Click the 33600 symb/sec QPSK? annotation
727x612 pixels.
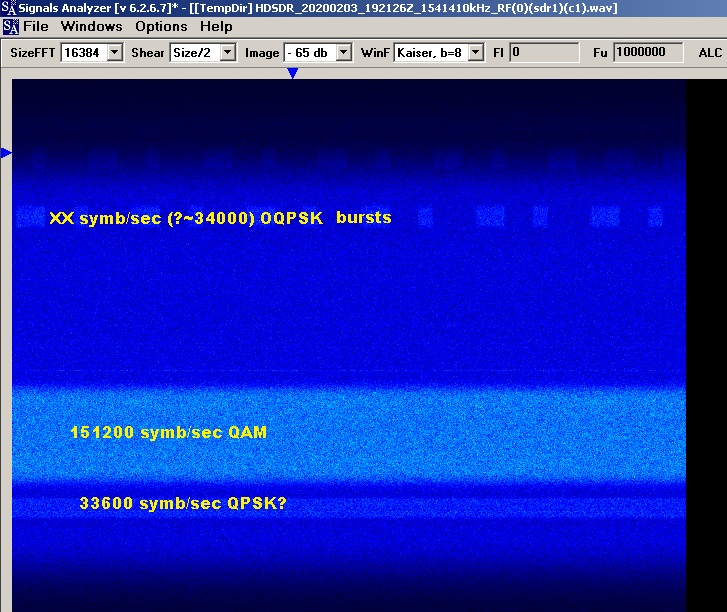click(183, 503)
